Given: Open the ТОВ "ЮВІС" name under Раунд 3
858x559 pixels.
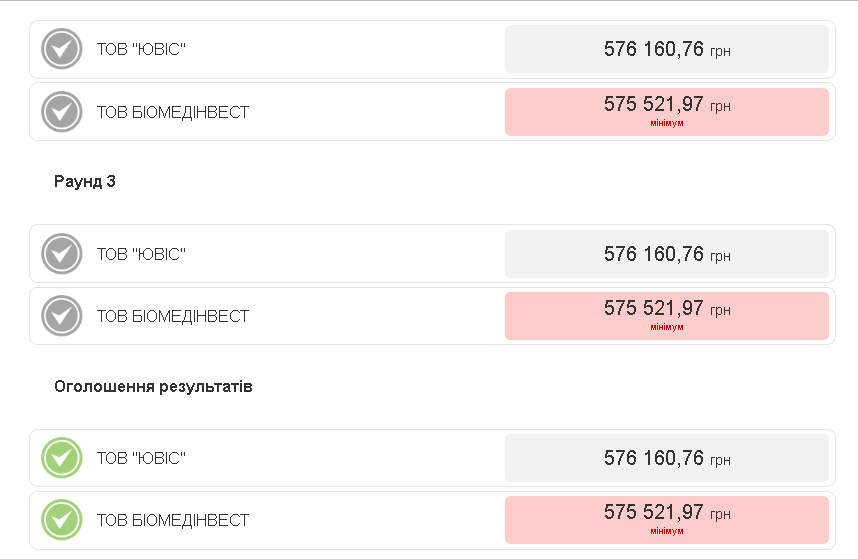Looking at the screenshot, I should (x=141, y=254).
